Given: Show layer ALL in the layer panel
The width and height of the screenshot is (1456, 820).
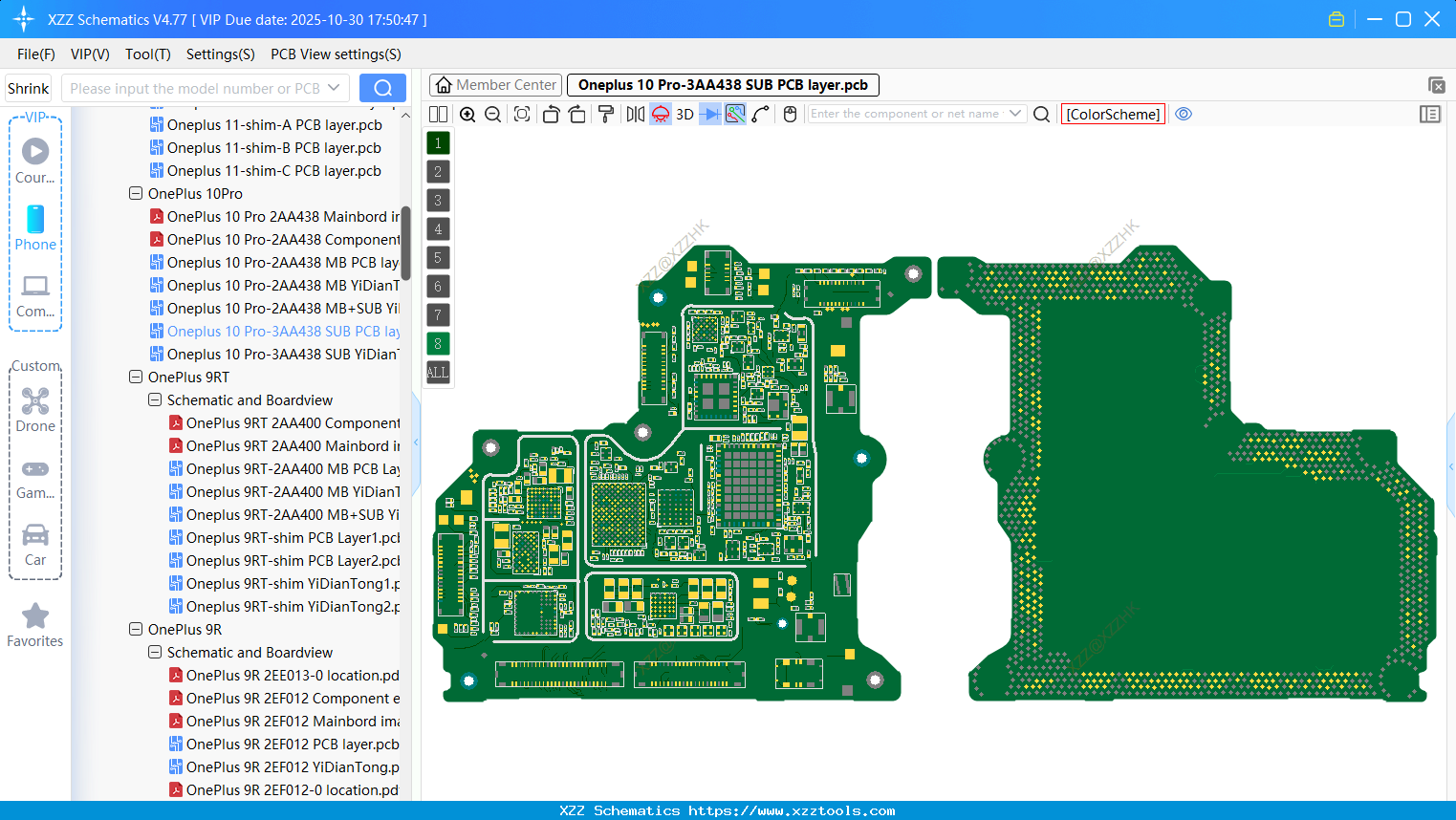Looking at the screenshot, I should tap(437, 372).
